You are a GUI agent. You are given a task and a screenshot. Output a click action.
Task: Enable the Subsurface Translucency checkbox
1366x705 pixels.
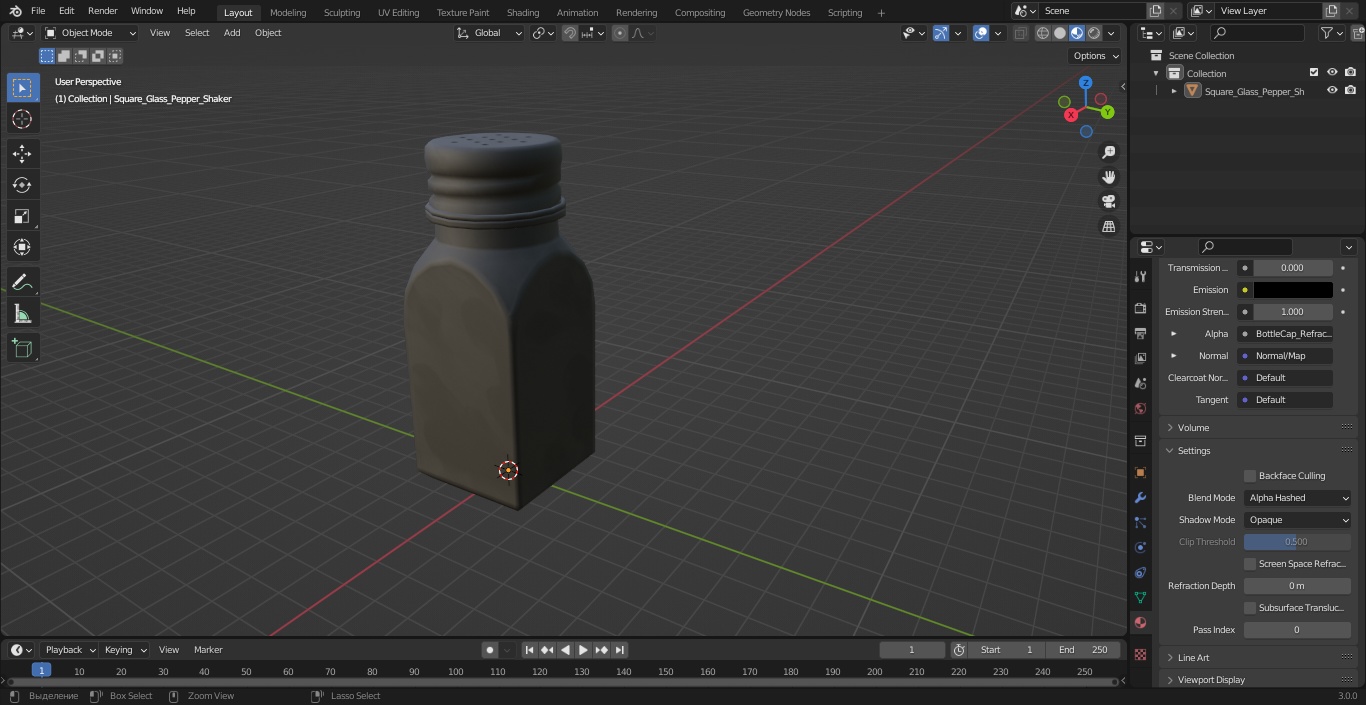(x=1250, y=608)
